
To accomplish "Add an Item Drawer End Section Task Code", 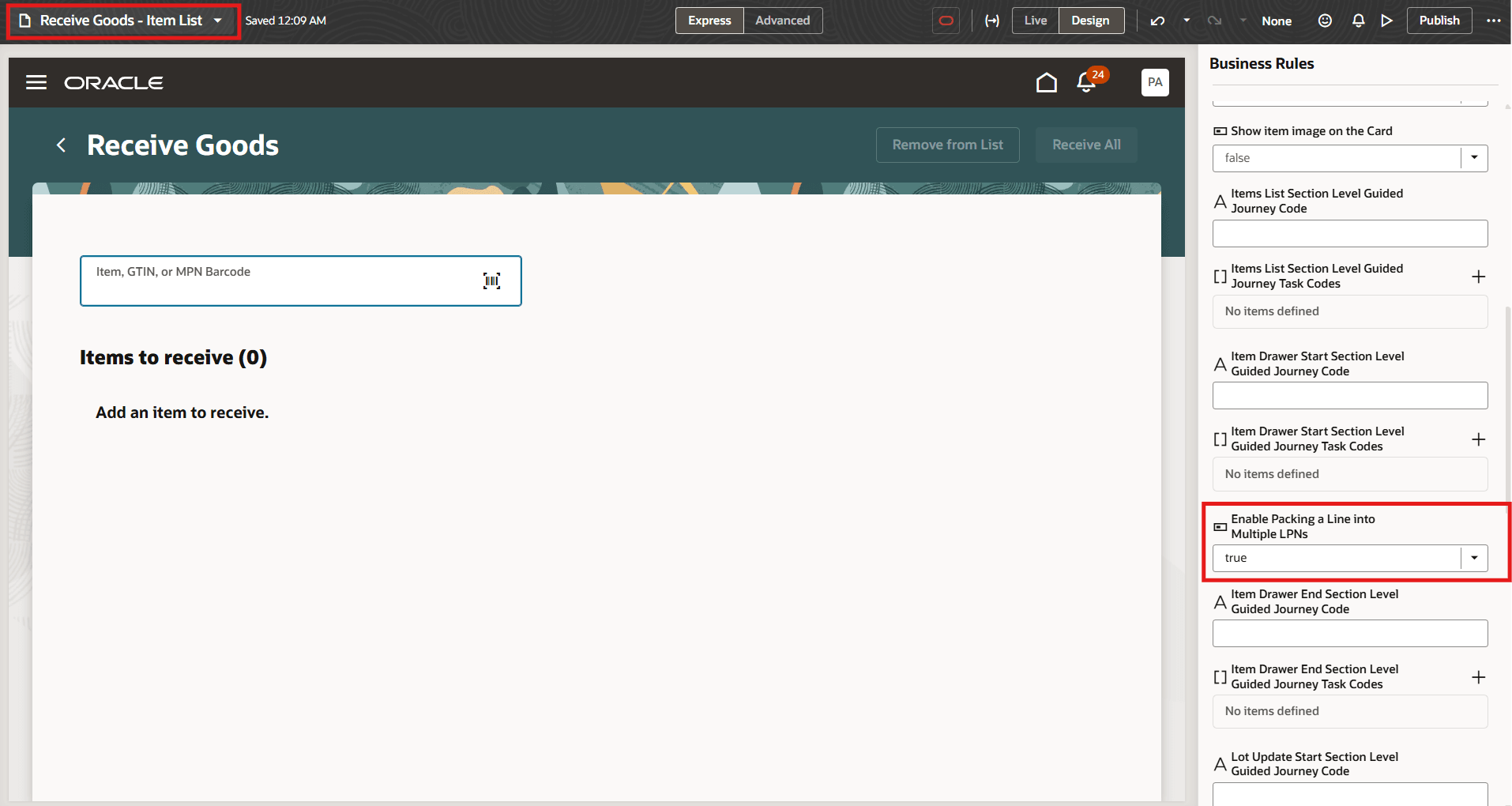I will pyautogui.click(x=1479, y=677).
